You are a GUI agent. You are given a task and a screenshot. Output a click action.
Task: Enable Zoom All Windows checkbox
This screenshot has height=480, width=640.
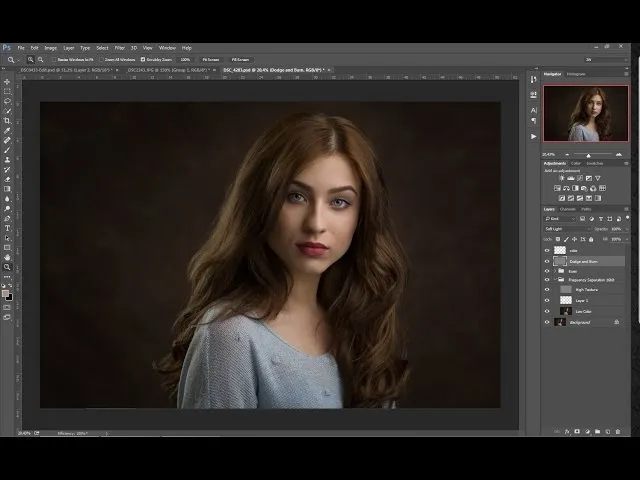pos(101,60)
